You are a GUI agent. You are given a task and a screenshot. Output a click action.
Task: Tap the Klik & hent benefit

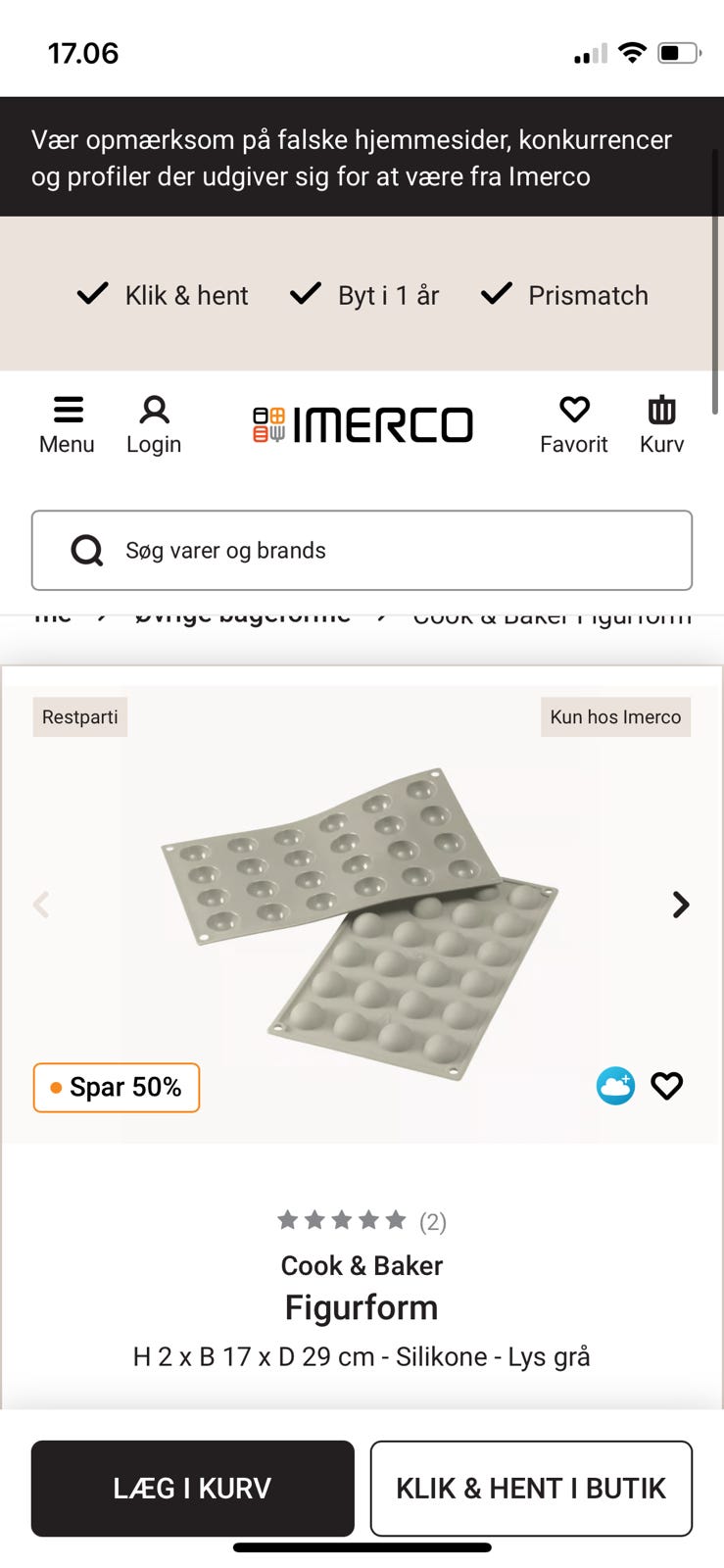pyautogui.click(x=163, y=295)
